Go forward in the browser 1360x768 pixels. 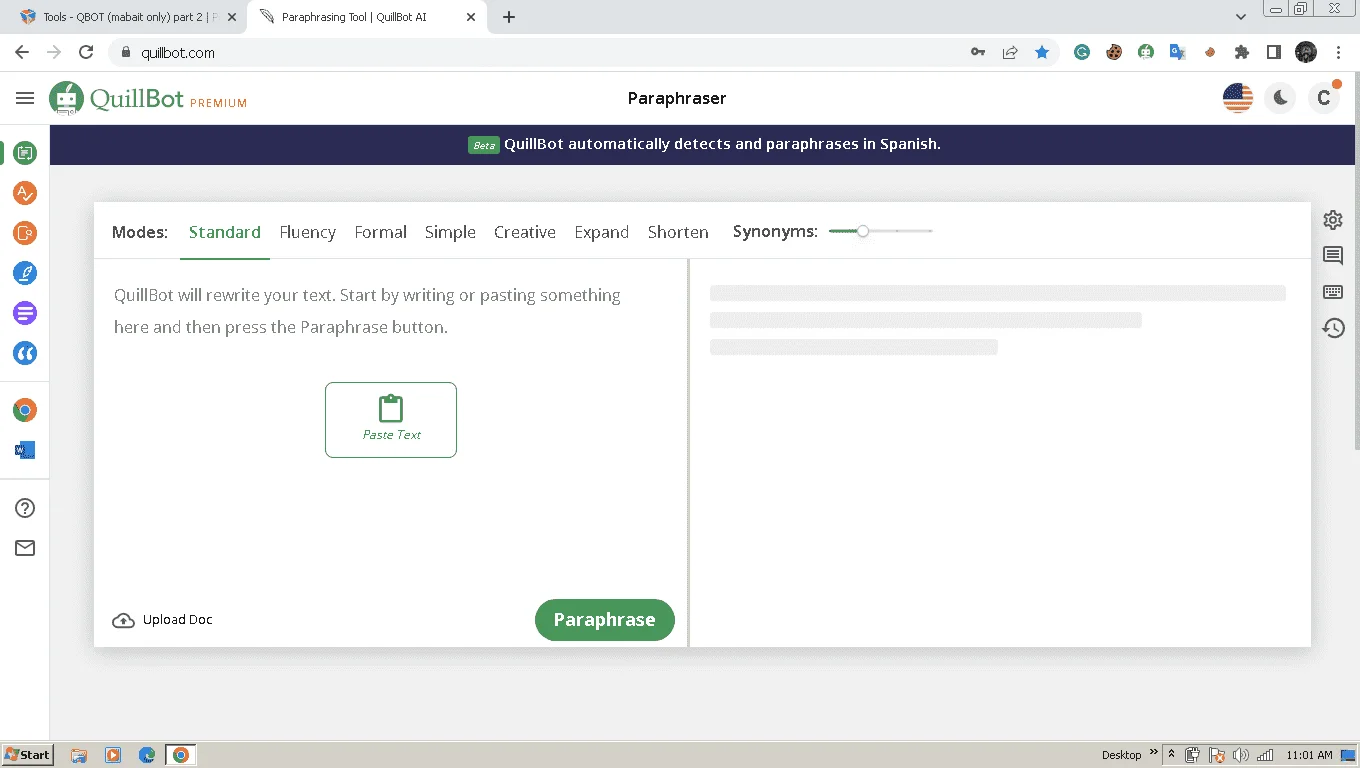point(54,52)
